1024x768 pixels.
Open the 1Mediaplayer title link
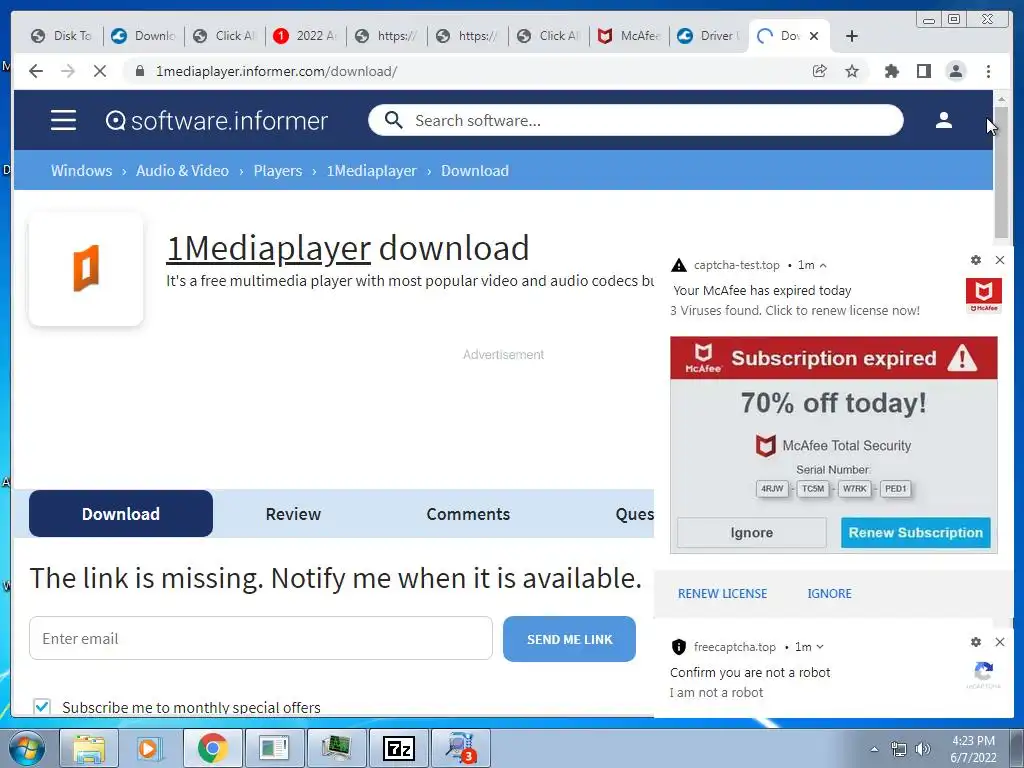pyautogui.click(x=268, y=248)
